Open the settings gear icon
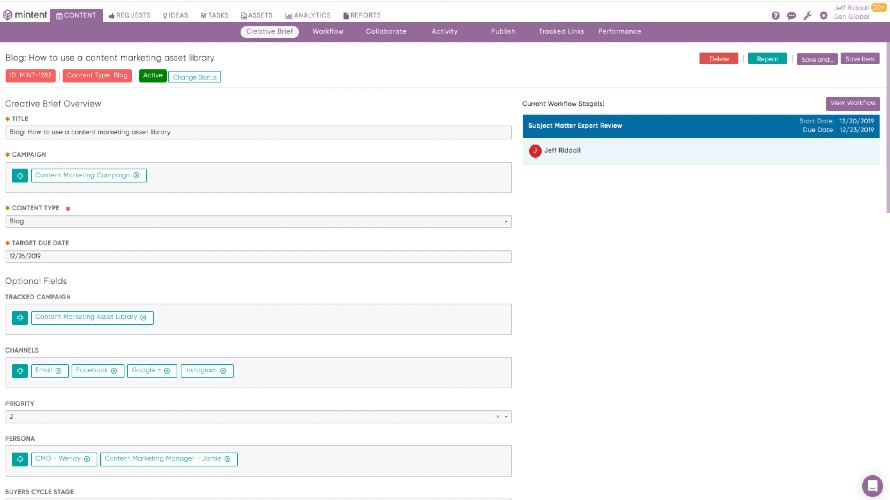 (x=823, y=16)
